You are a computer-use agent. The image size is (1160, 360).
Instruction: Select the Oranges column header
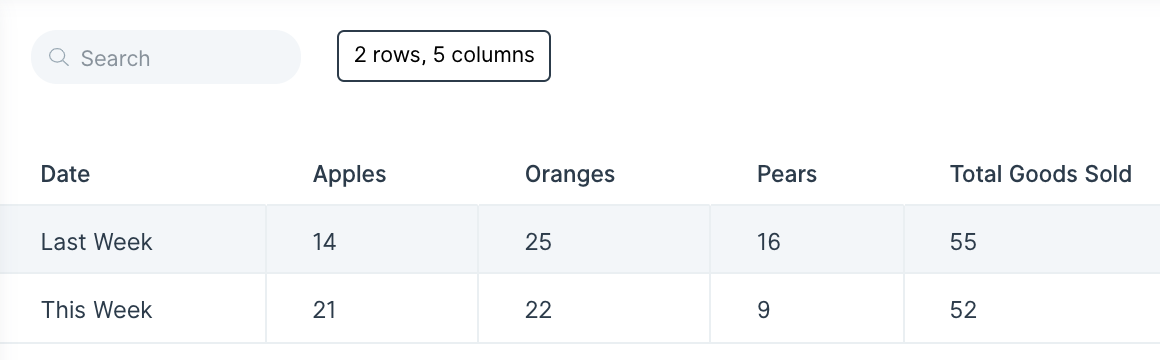tap(570, 174)
